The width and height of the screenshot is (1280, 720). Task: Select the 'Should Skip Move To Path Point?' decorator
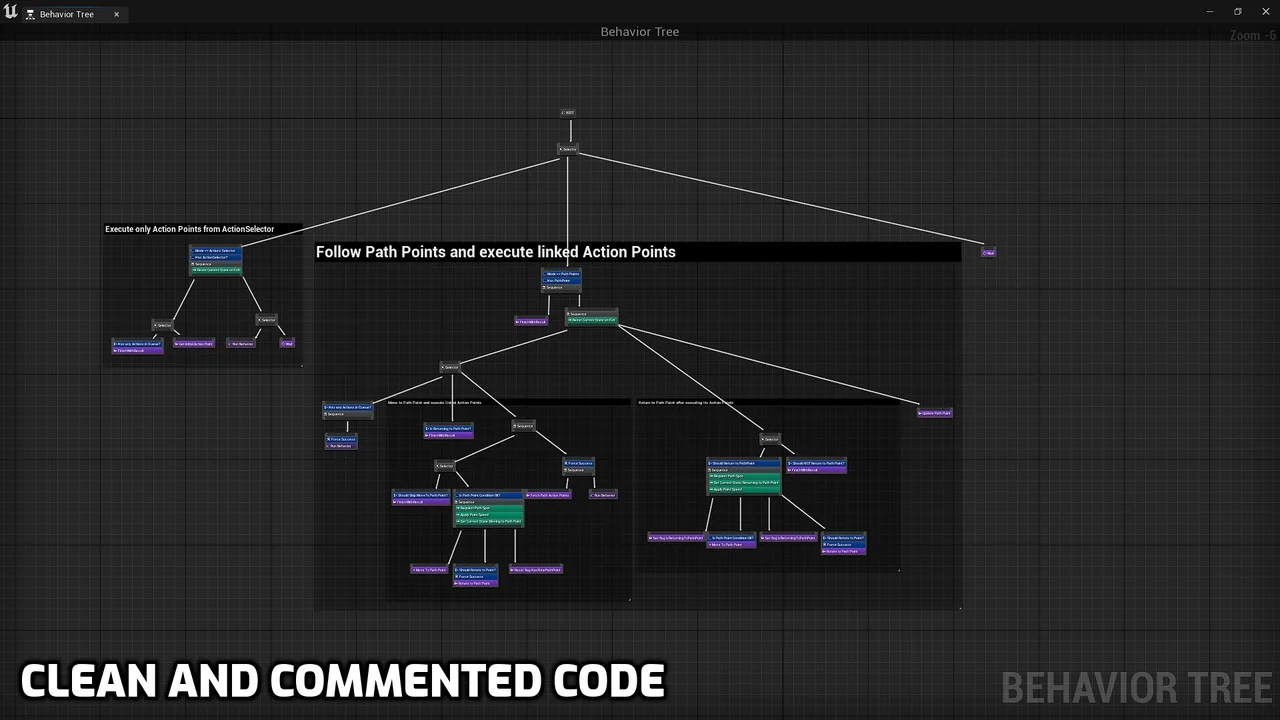coord(421,495)
